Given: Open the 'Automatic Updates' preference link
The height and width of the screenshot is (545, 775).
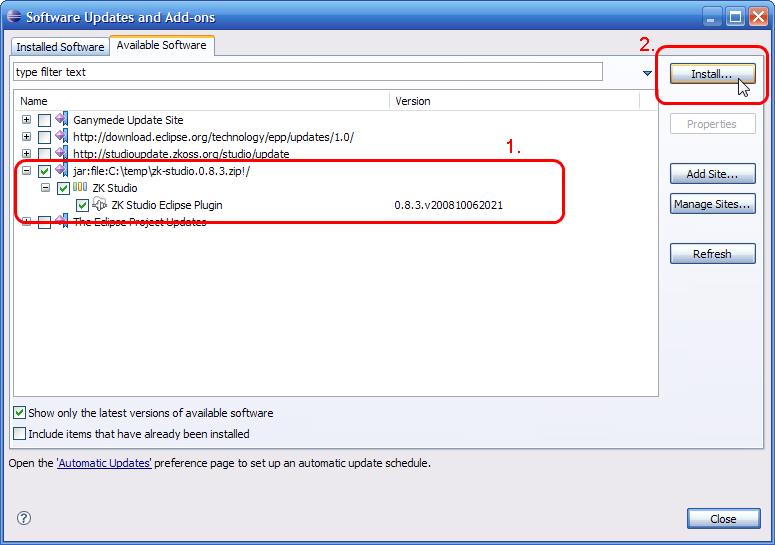Looking at the screenshot, I should 104,463.
